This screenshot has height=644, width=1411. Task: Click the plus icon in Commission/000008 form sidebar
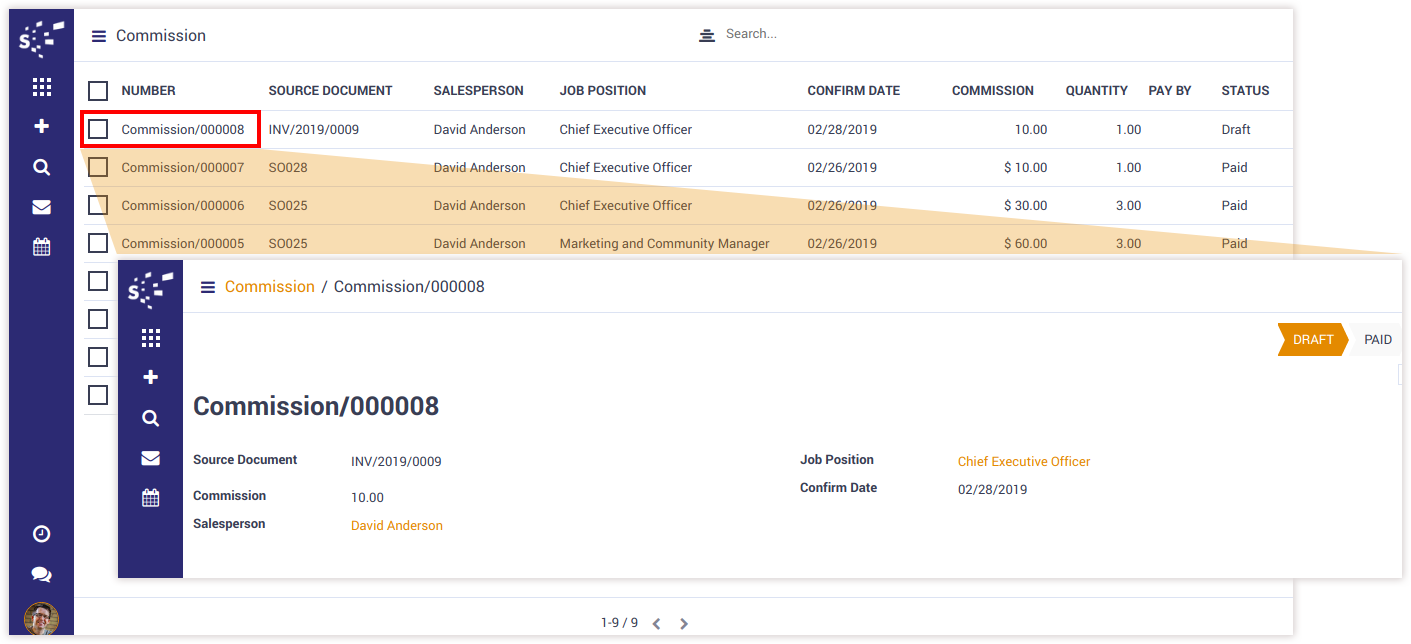point(150,377)
